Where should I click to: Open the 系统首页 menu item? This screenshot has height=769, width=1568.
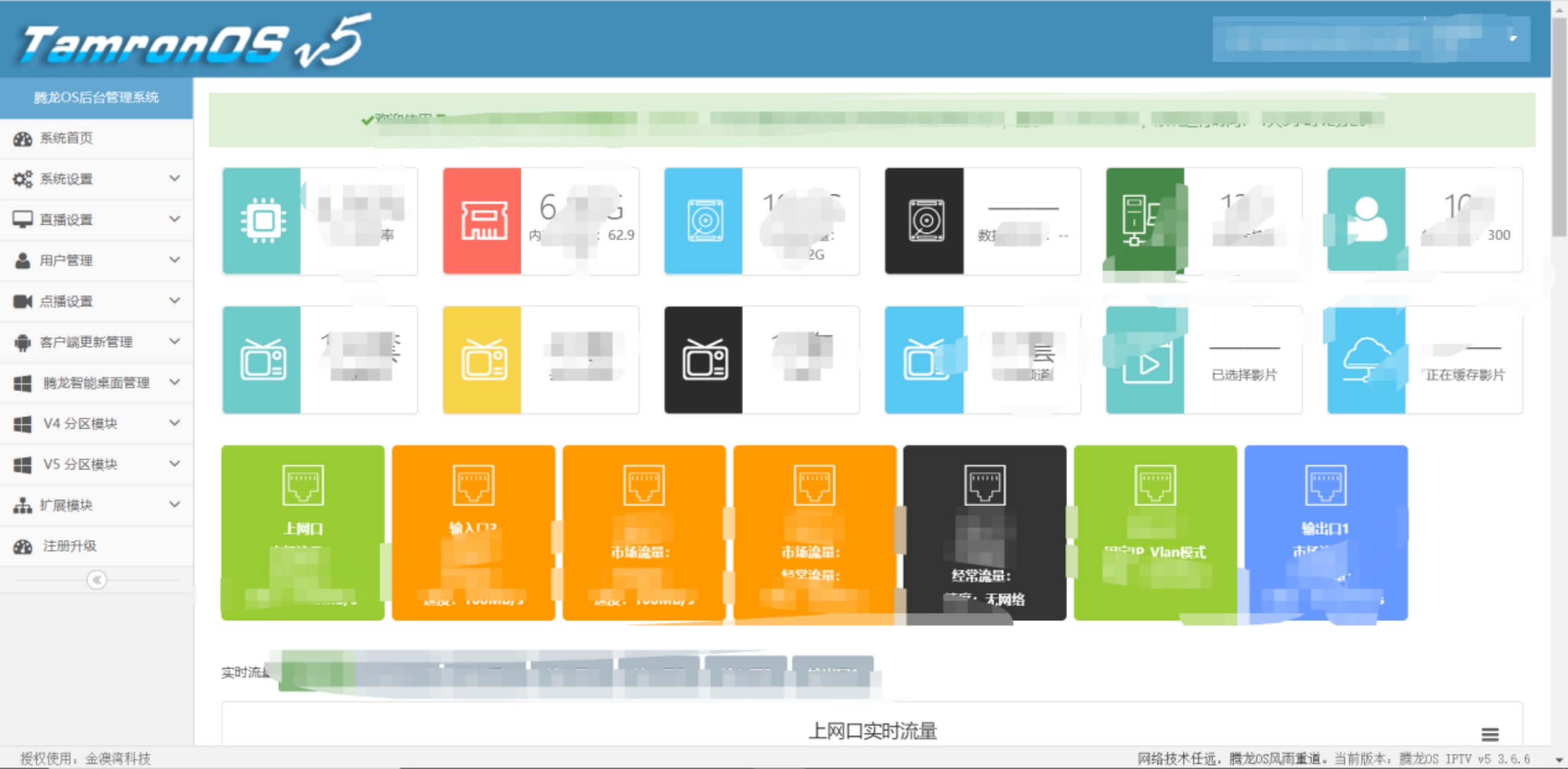[66, 138]
